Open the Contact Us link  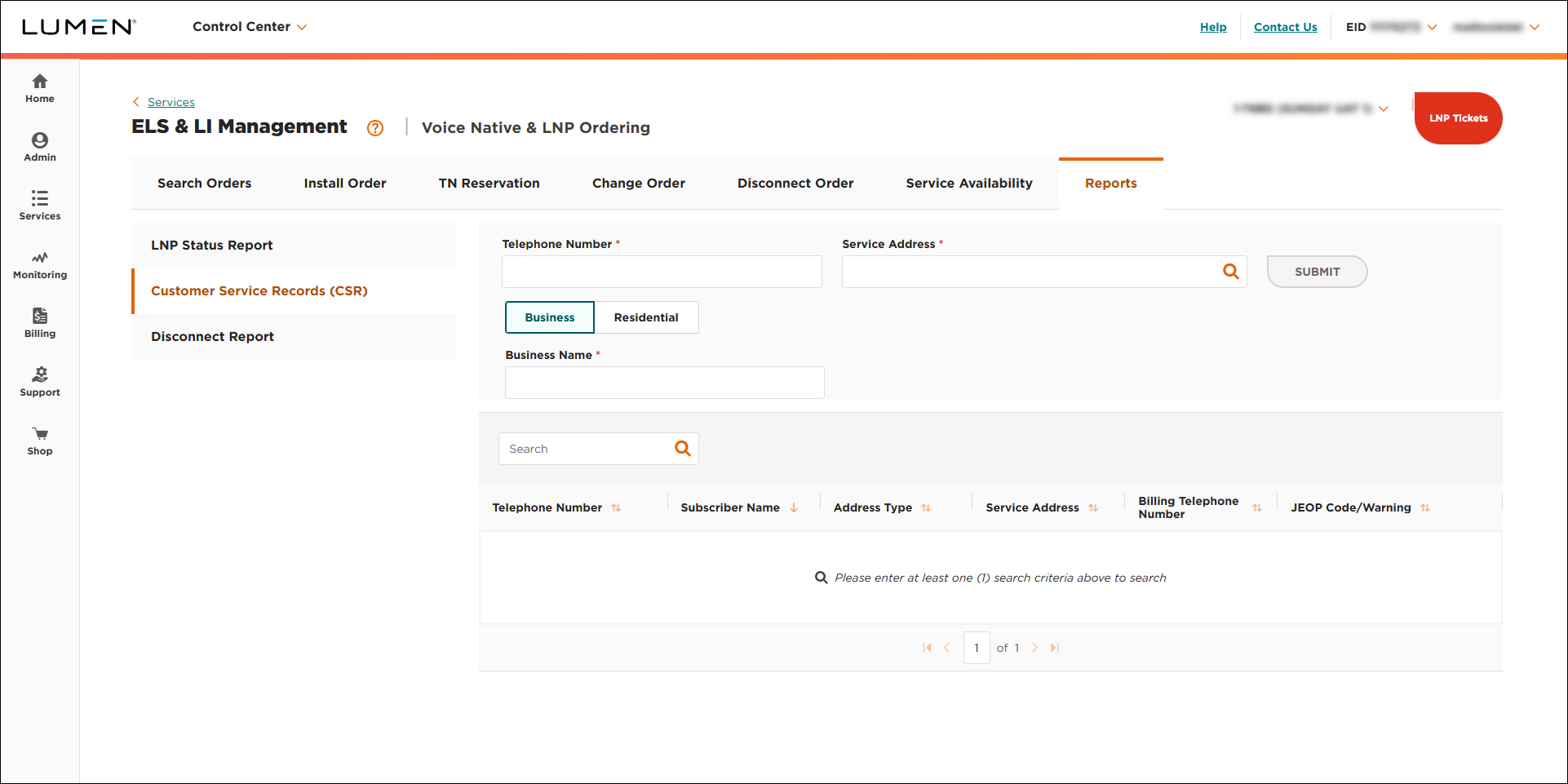coord(1285,27)
